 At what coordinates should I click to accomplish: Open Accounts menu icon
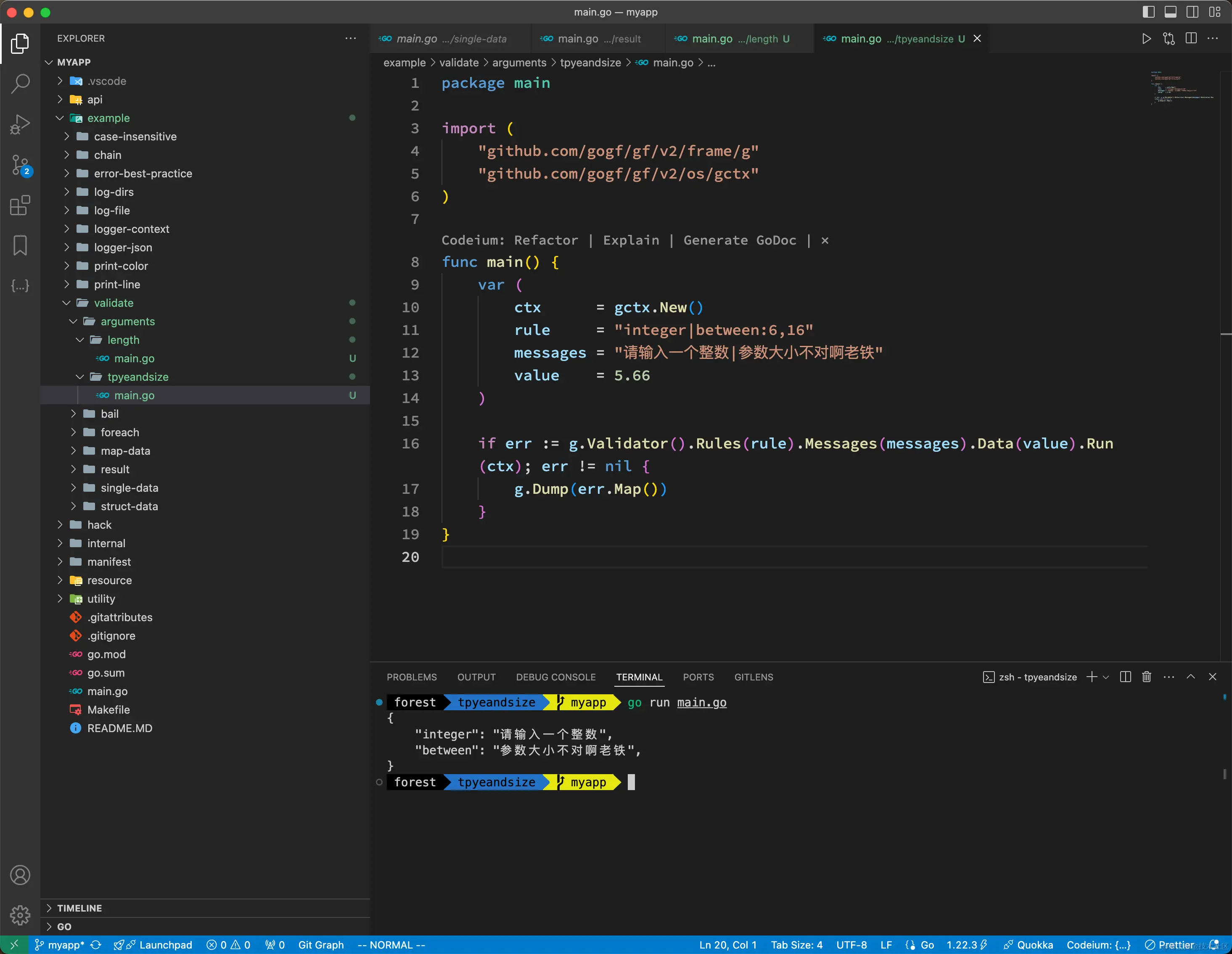click(20, 876)
